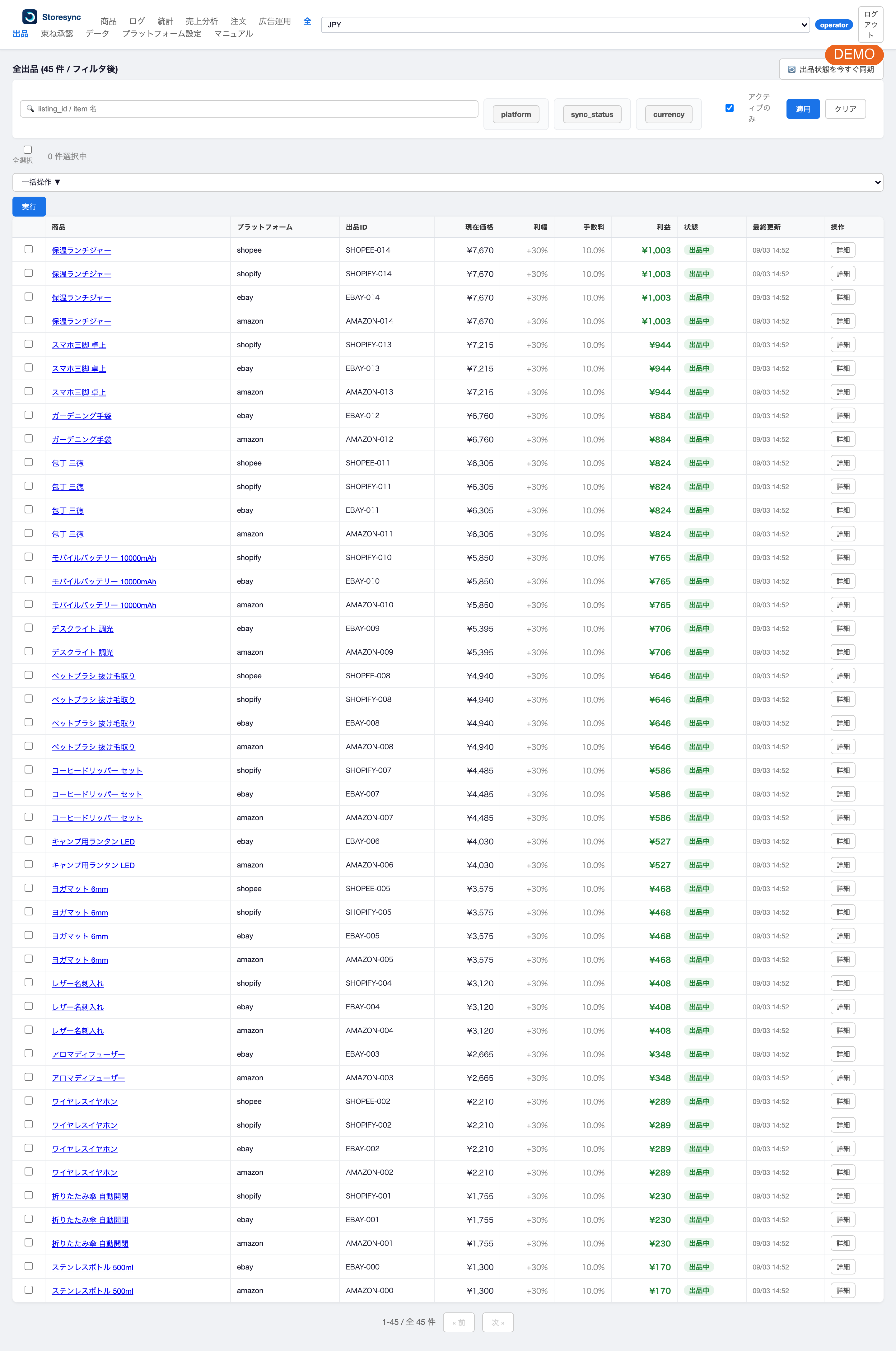Open 詳細 for EBAY-000 listing

coord(843,1267)
